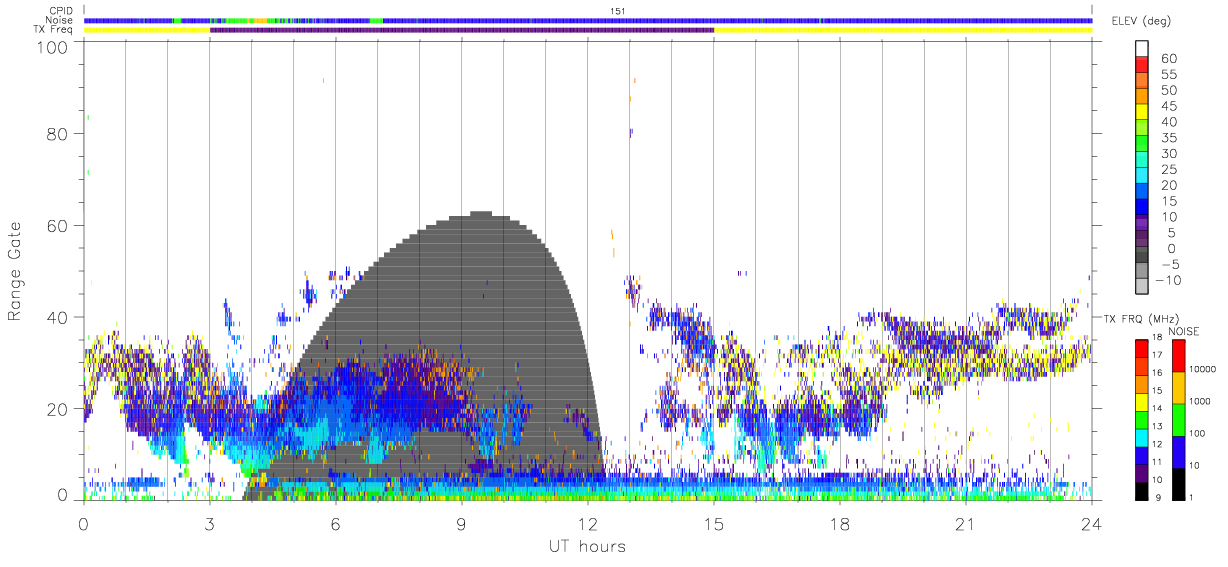Click the Range Gate axis title
The width and height of the screenshot is (1228, 567).
pyautogui.click(x=16, y=273)
